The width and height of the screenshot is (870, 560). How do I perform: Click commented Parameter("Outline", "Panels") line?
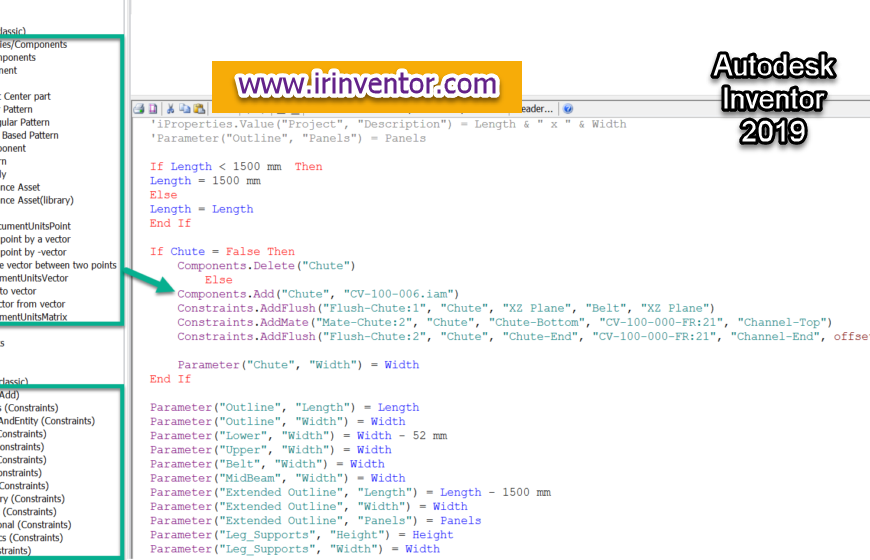(287, 139)
